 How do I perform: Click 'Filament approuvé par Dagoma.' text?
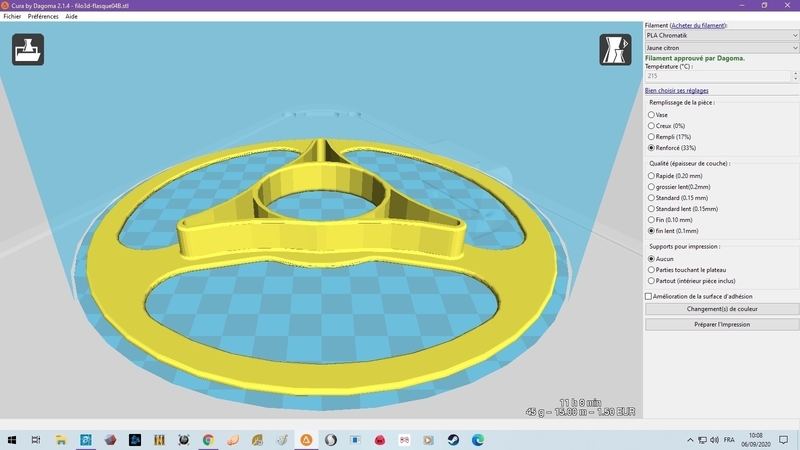tap(694, 58)
